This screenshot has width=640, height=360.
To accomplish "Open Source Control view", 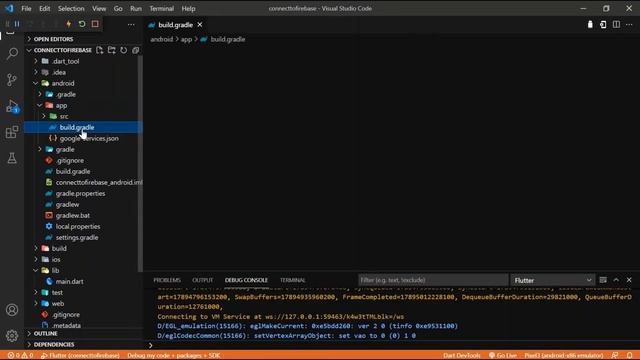I will click(12, 80).
